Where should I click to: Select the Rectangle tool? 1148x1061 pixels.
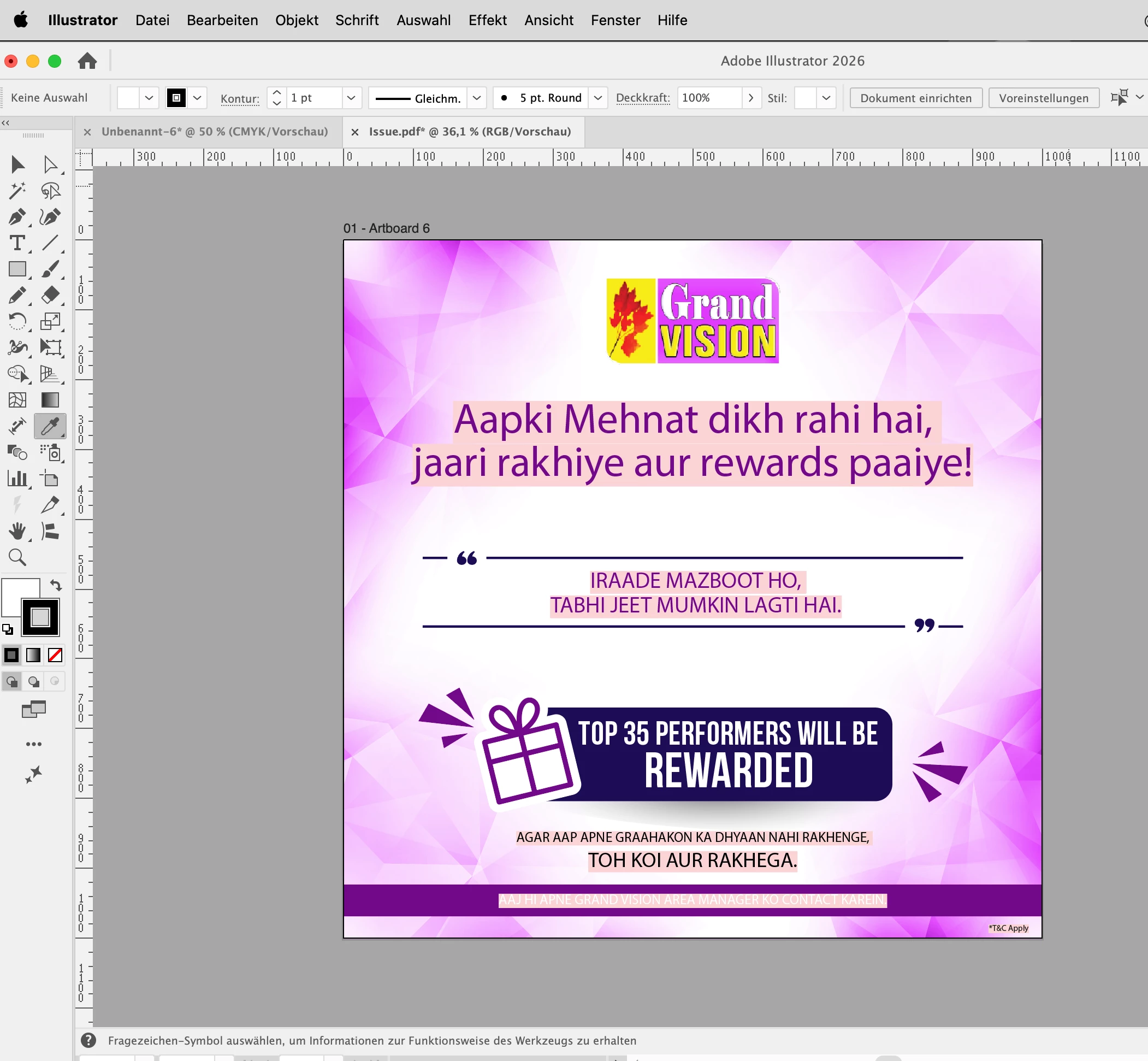pyautogui.click(x=17, y=269)
